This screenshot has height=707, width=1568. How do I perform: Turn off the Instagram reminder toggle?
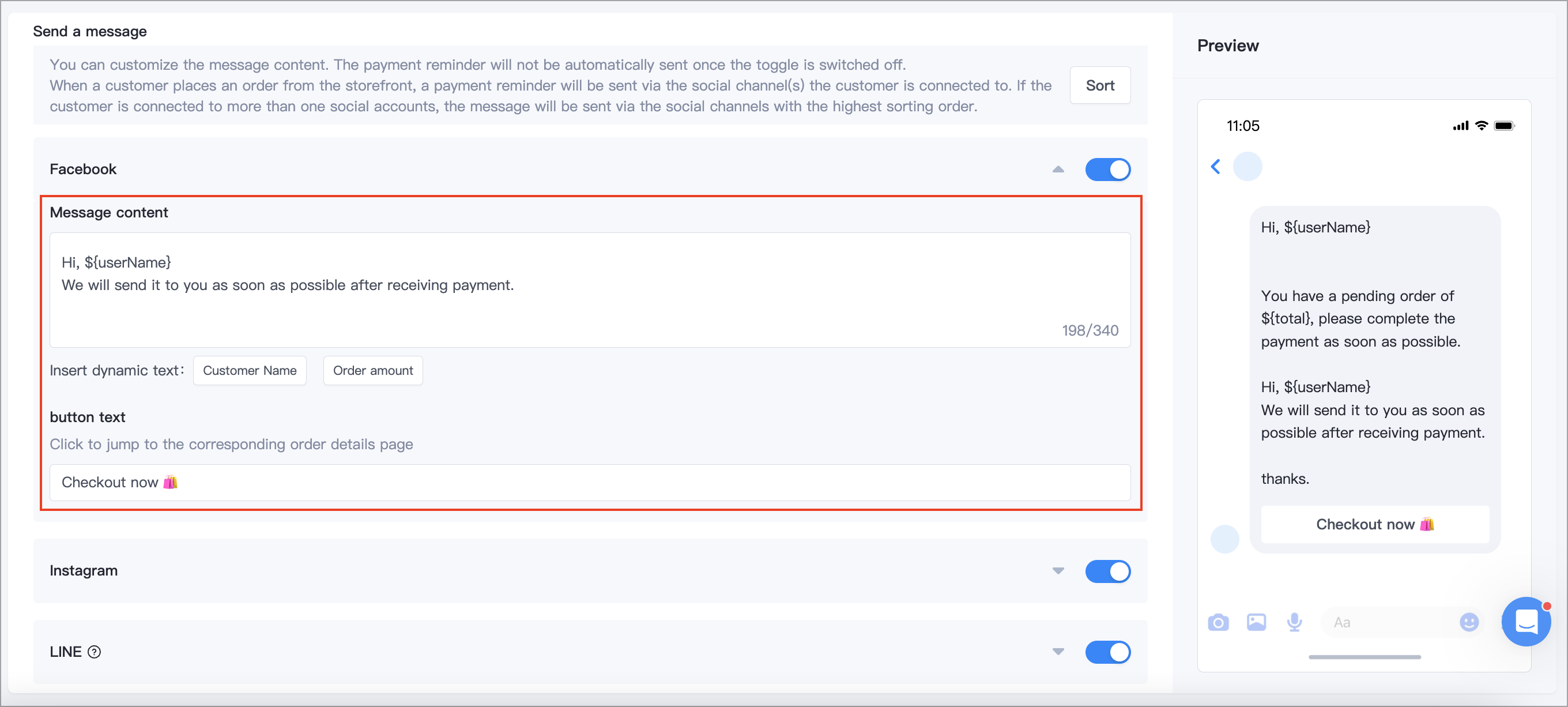pyautogui.click(x=1108, y=571)
